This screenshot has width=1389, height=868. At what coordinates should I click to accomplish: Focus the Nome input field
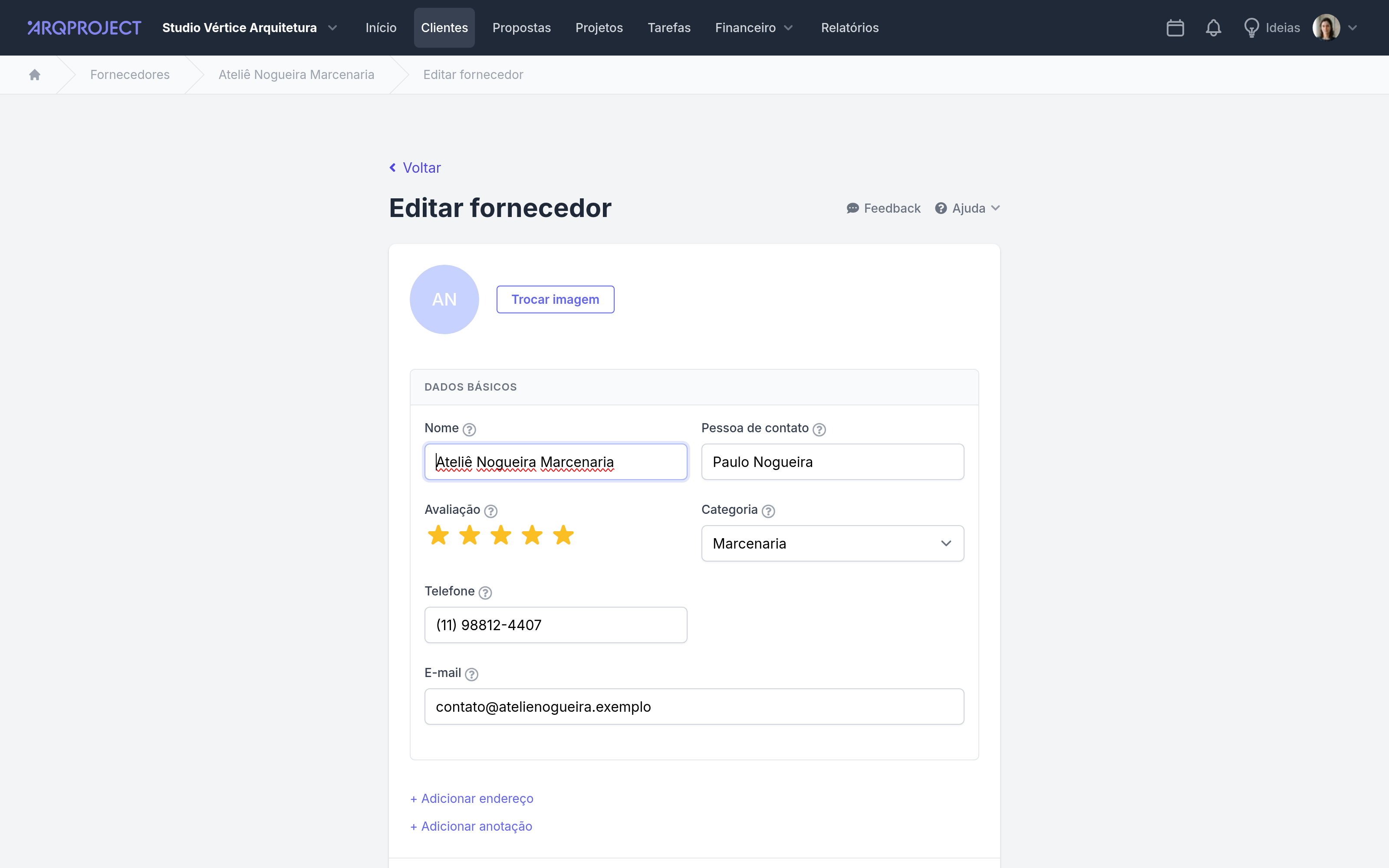[556, 461]
